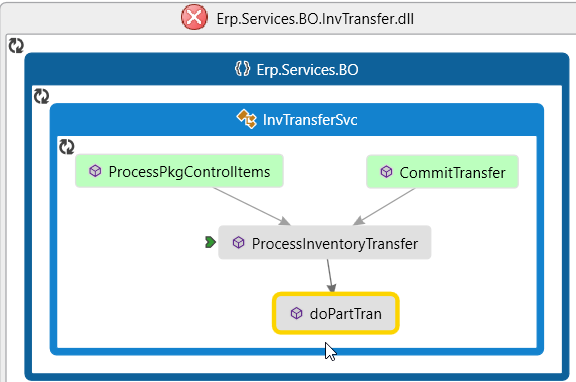Select the CommitTransfer method node
This screenshot has width=576, height=382.
pos(442,172)
